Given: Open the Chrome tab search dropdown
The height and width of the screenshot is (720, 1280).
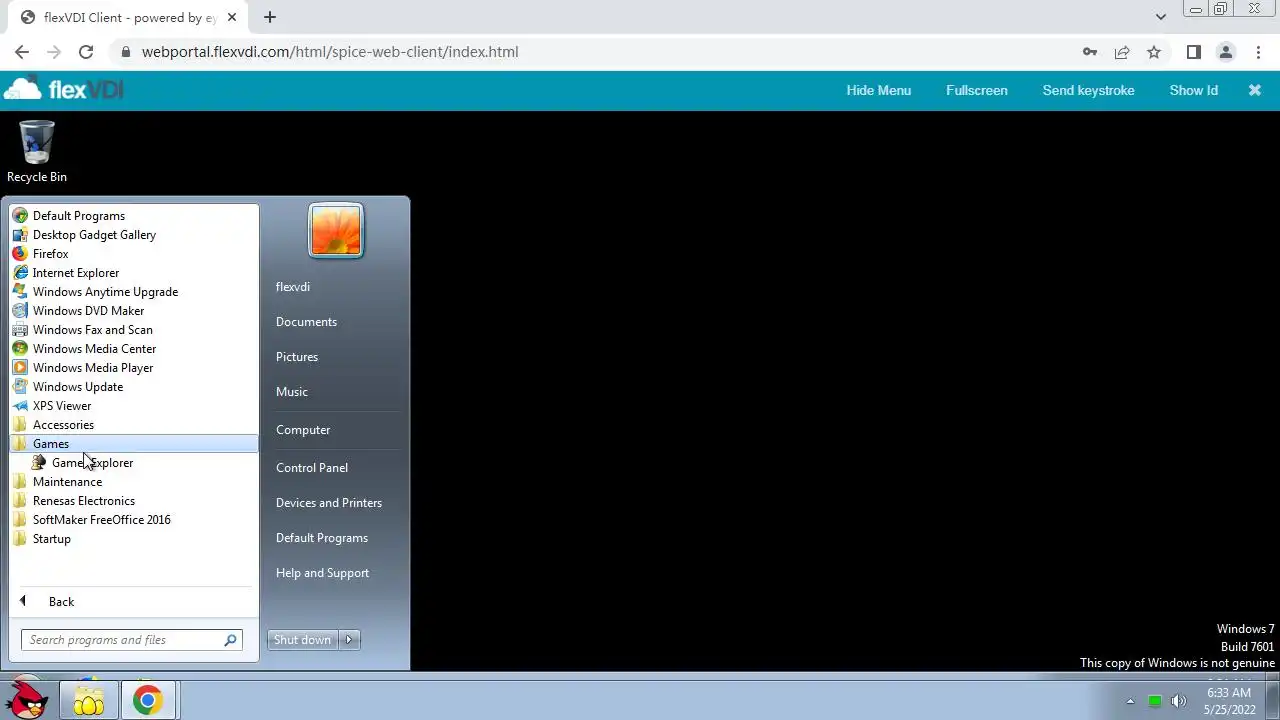Looking at the screenshot, I should click(1160, 17).
